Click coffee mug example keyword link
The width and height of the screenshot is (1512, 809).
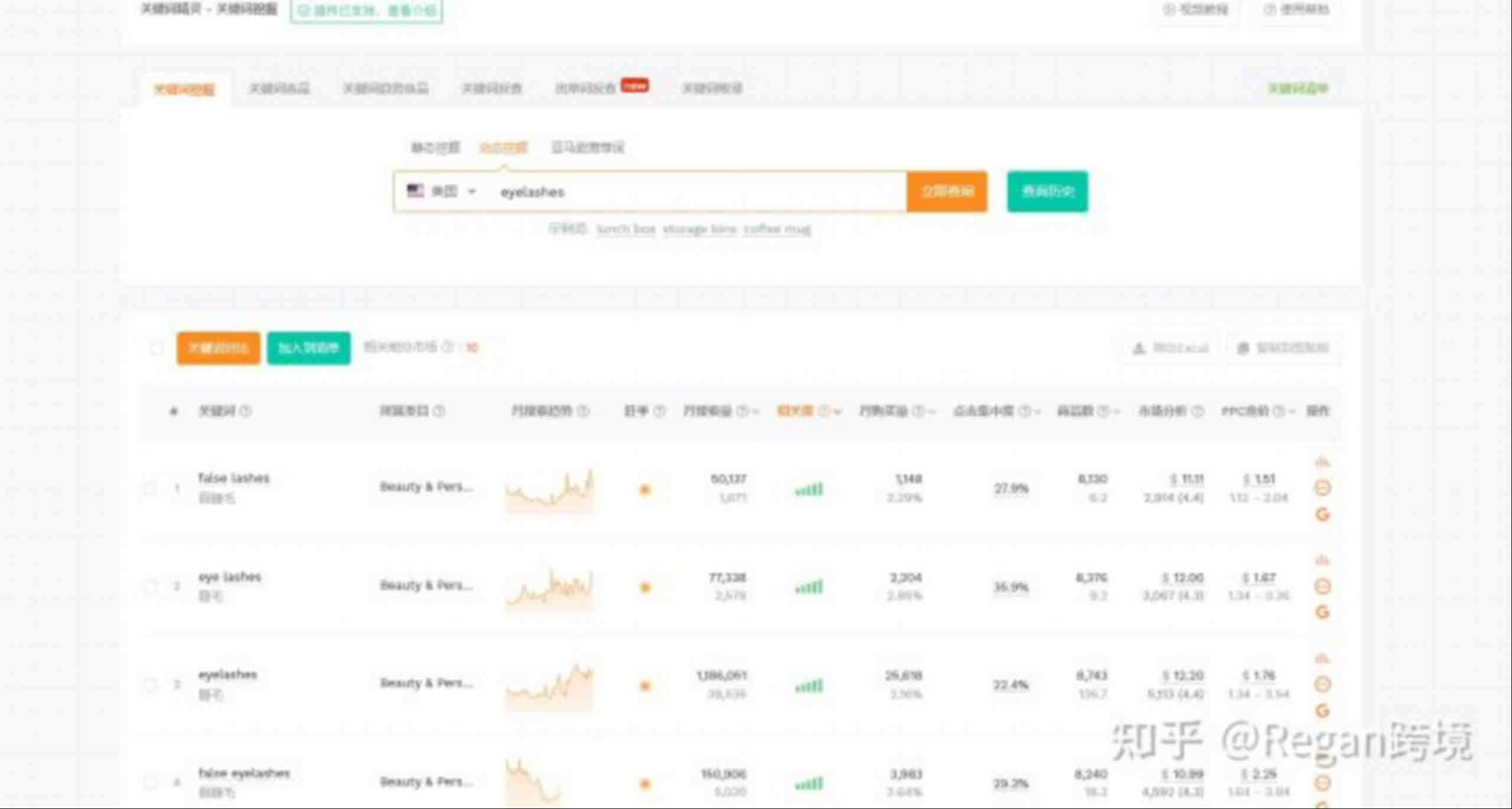tap(777, 229)
